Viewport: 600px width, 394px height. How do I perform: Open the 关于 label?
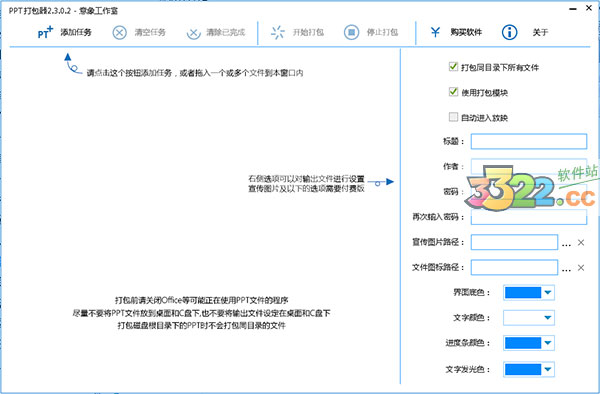[x=540, y=33]
